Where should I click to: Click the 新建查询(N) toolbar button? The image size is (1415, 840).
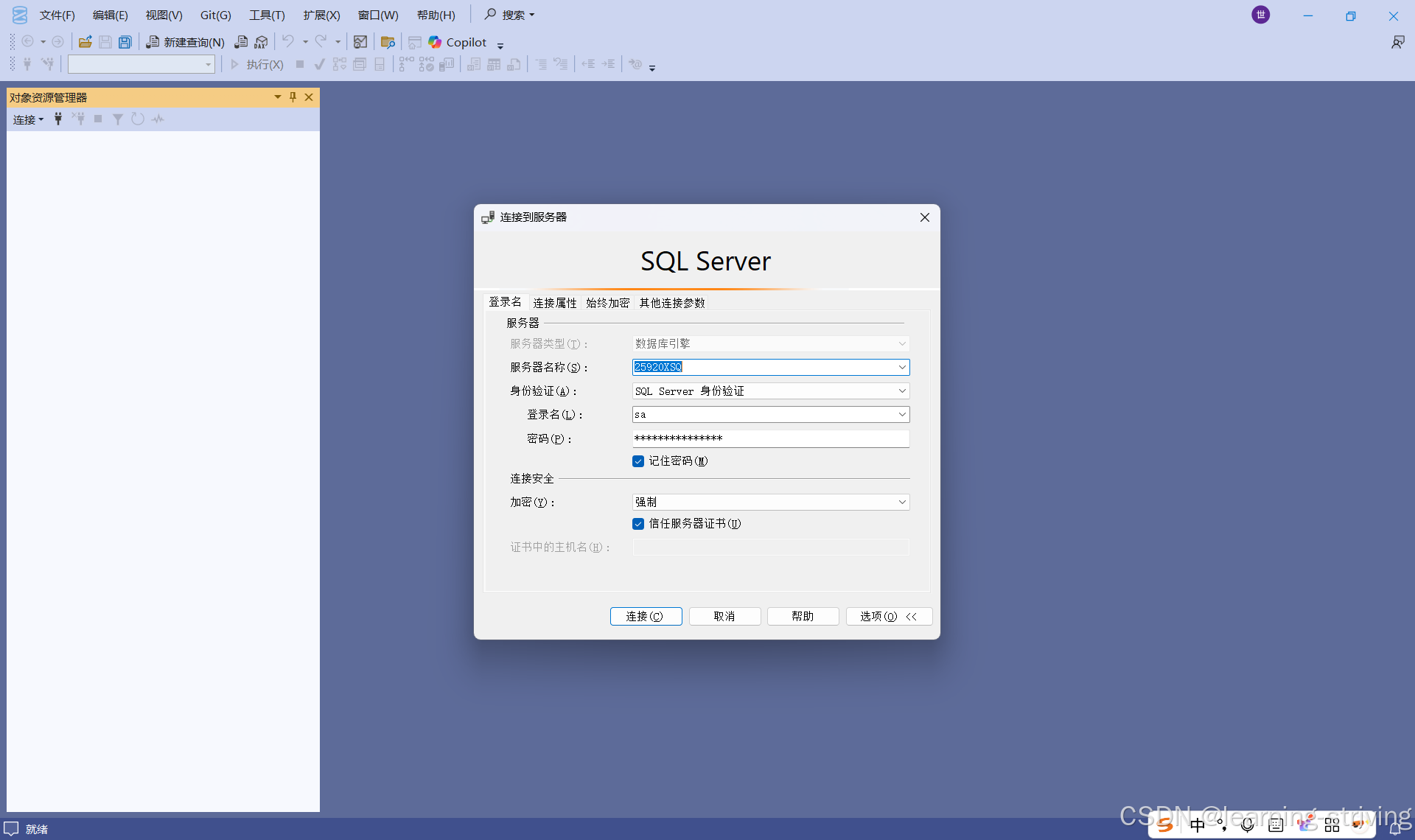point(185,42)
